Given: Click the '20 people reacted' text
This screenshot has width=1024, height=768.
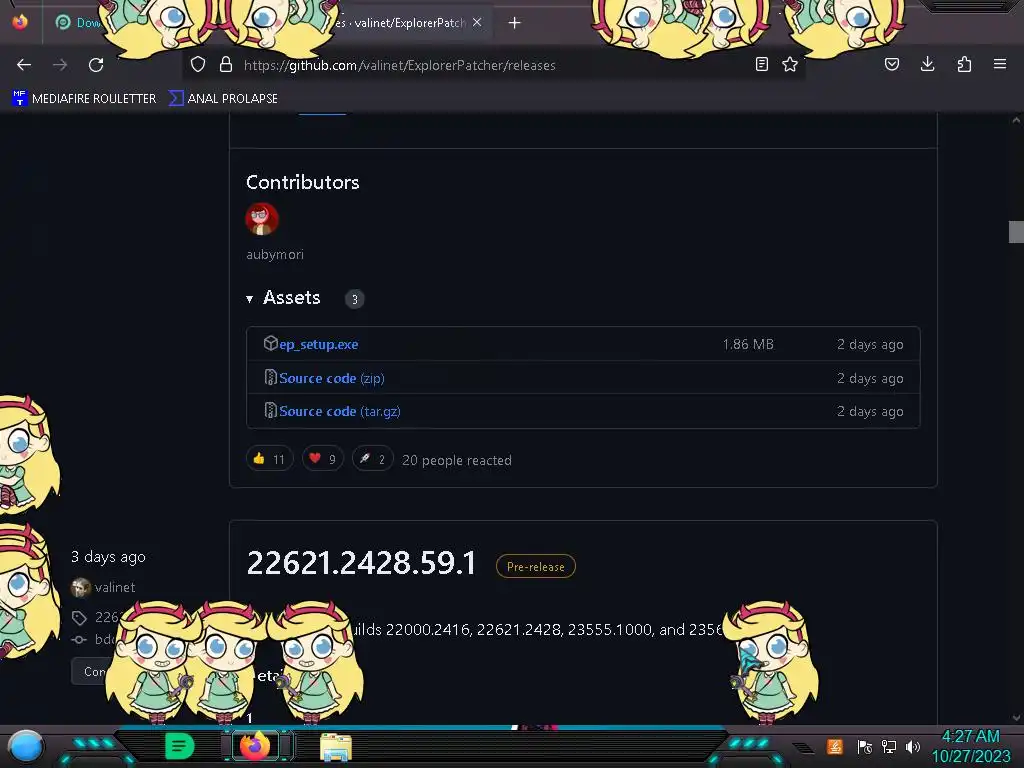Looking at the screenshot, I should [x=456, y=460].
